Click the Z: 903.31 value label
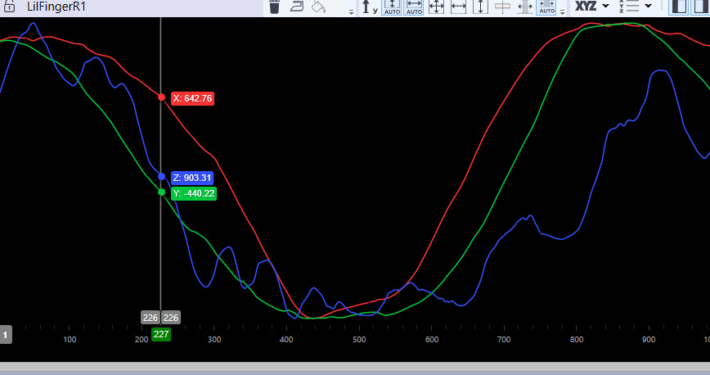The height and width of the screenshot is (375, 710). pos(192,178)
